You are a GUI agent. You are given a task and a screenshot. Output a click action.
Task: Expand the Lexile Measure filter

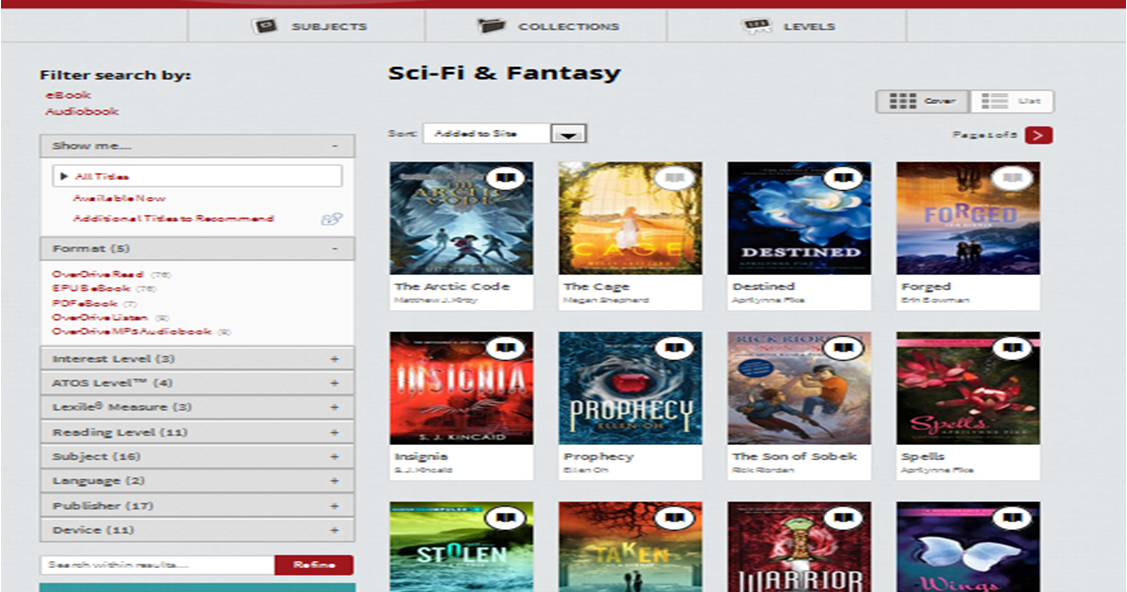(197, 407)
